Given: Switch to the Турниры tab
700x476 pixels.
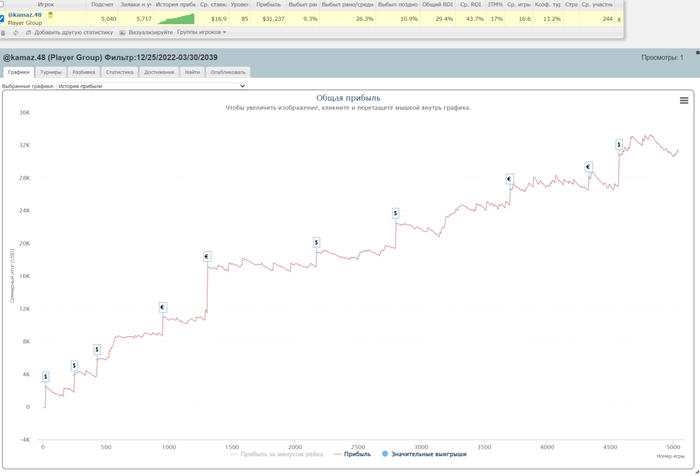Looking at the screenshot, I should (x=51, y=72).
